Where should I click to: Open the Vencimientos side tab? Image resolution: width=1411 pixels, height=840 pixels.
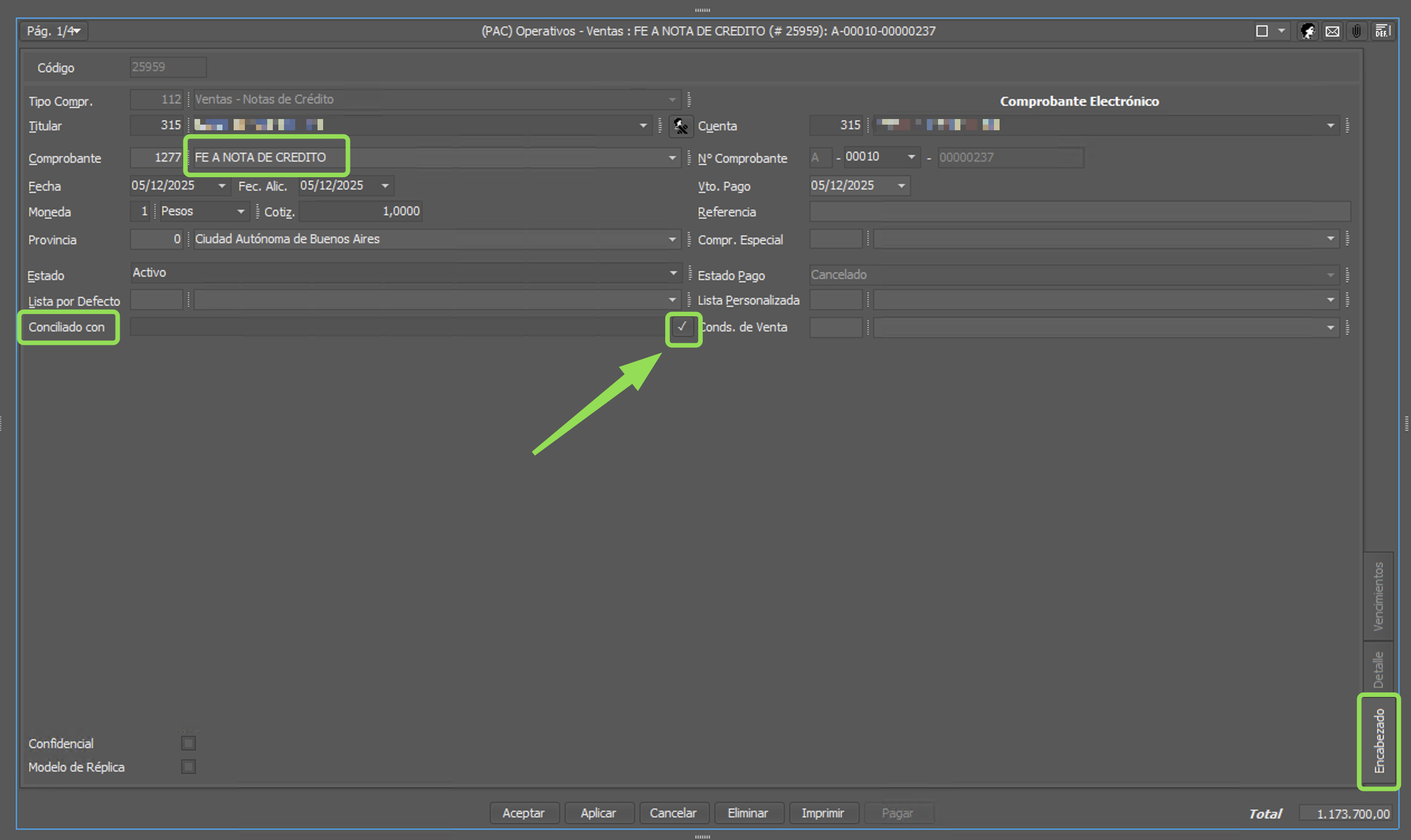point(1379,595)
